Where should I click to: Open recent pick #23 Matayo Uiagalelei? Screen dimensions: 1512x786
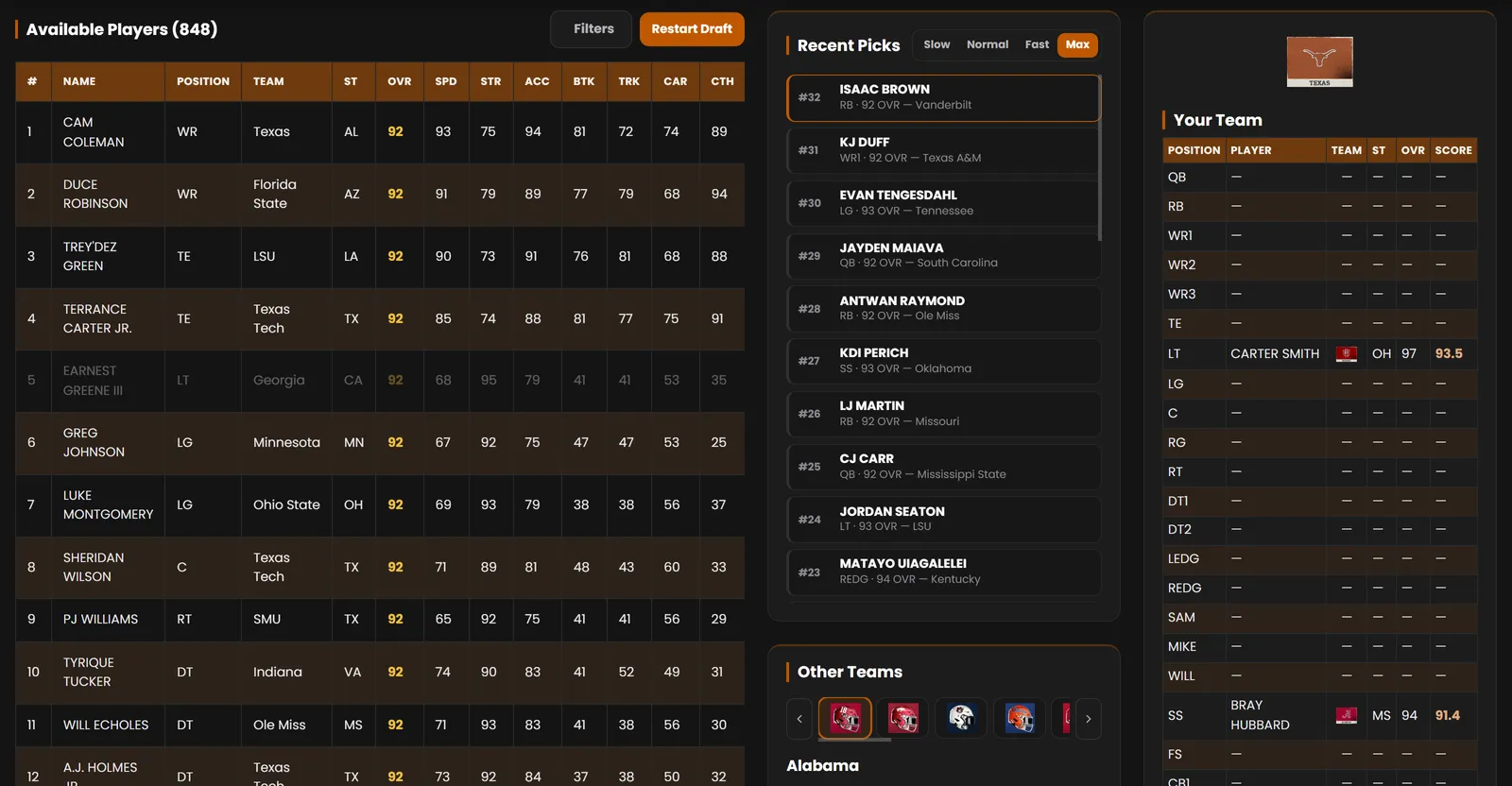coord(943,572)
